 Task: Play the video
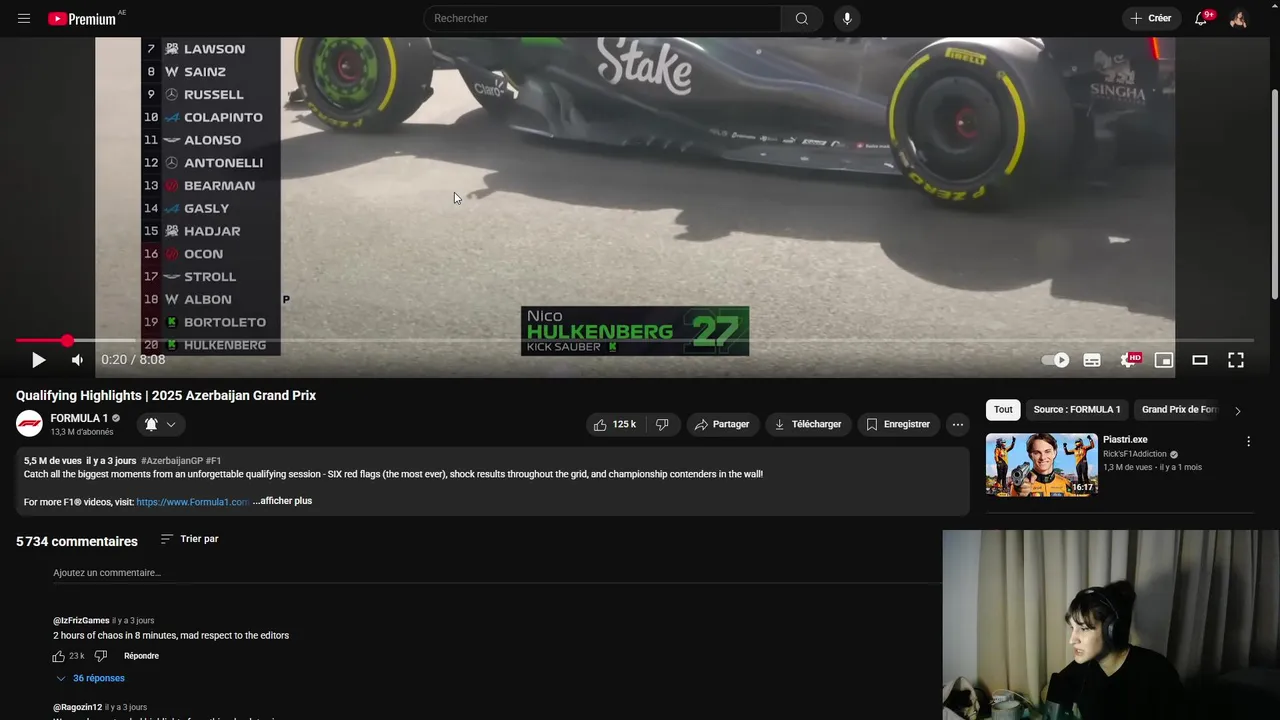(x=38, y=360)
